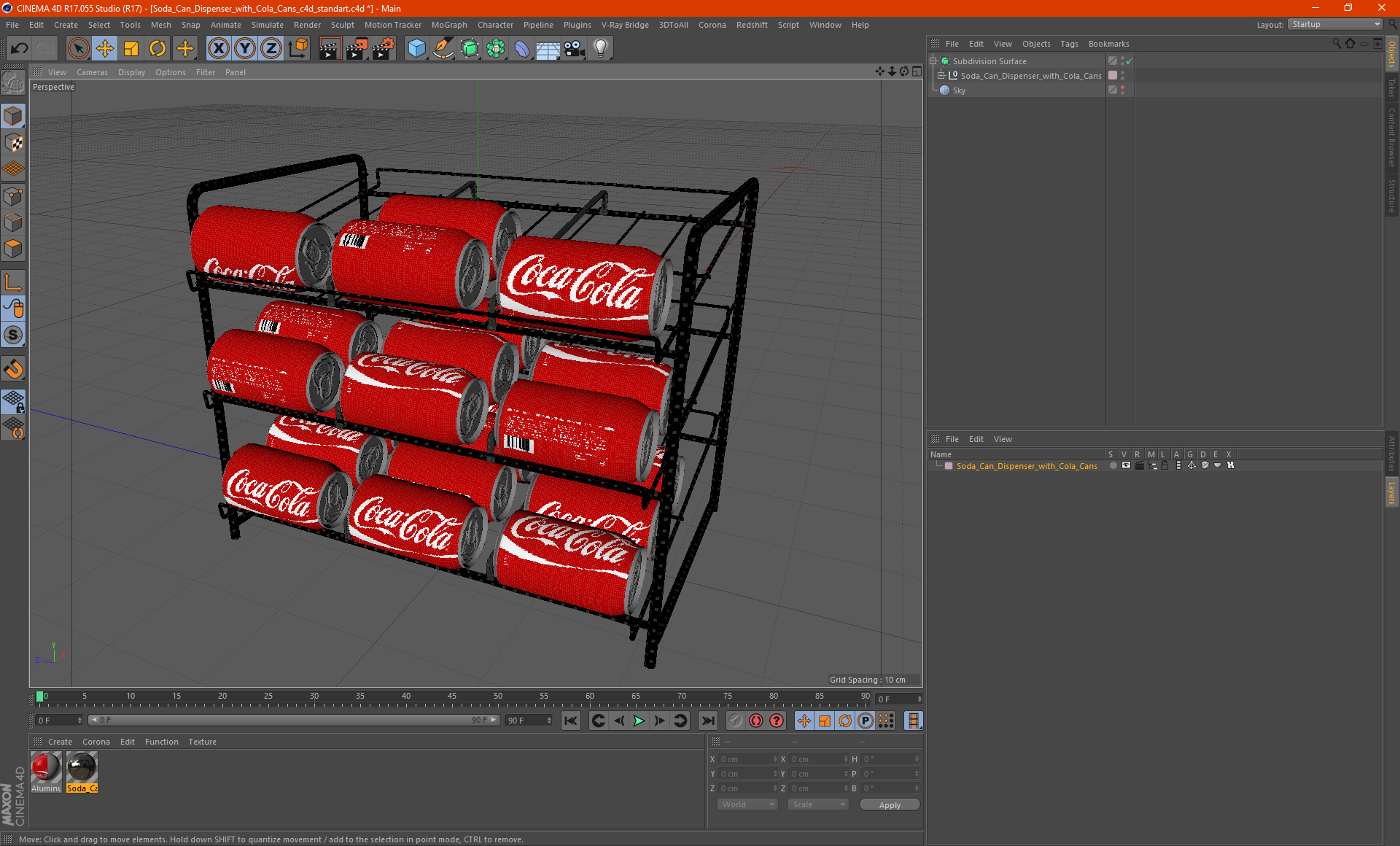Toggle coordinate system icon
1400x846 pixels.
[x=297, y=49]
